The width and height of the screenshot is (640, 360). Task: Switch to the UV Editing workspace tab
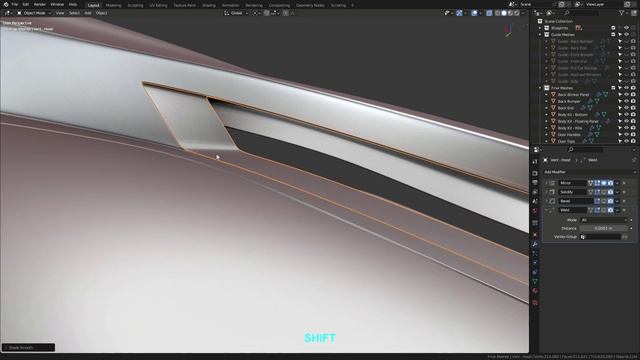158,5
